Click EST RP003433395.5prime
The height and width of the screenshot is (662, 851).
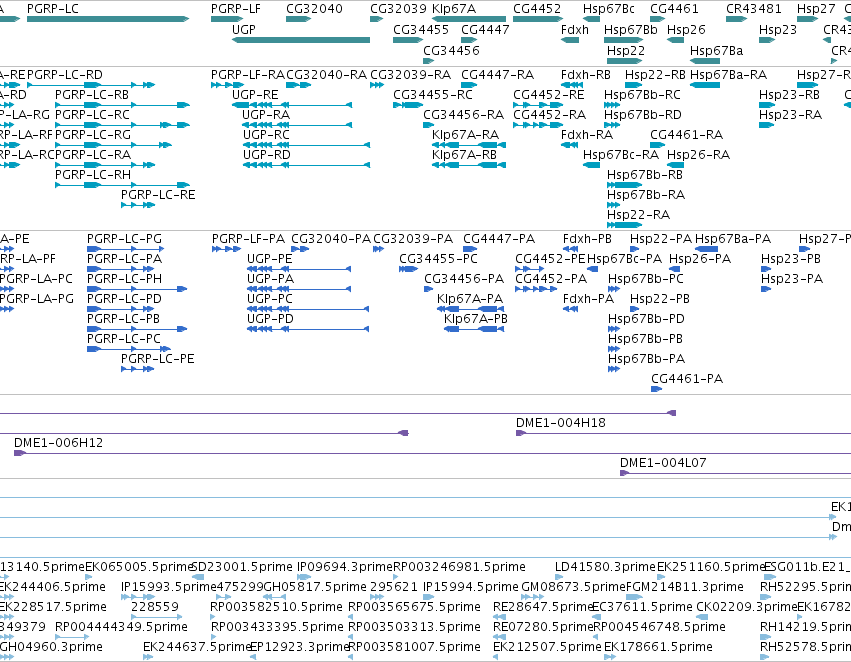point(277,627)
